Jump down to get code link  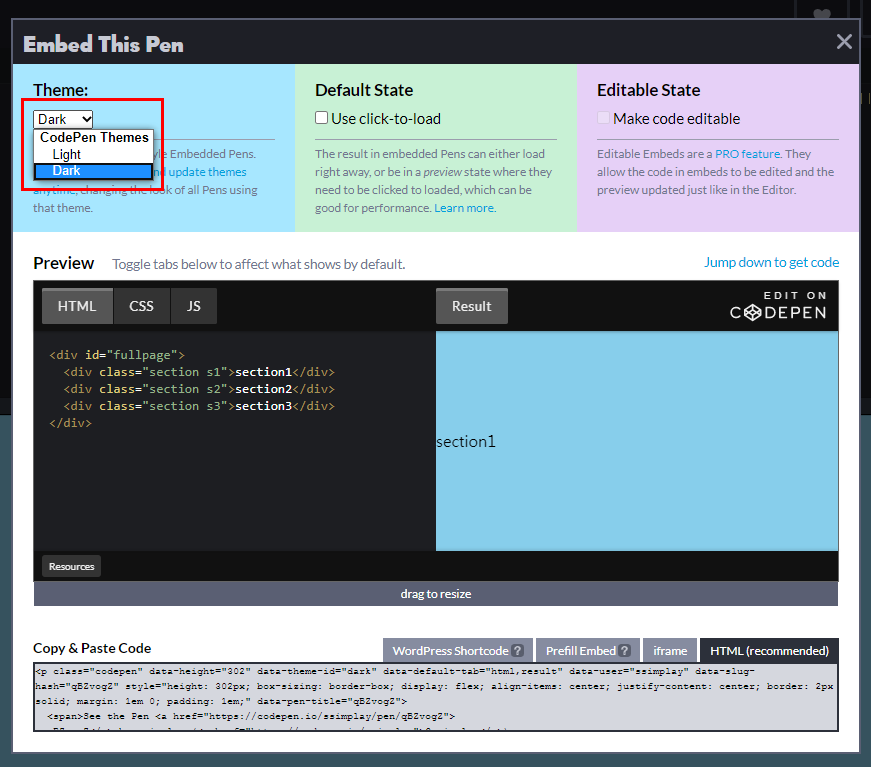(772, 262)
